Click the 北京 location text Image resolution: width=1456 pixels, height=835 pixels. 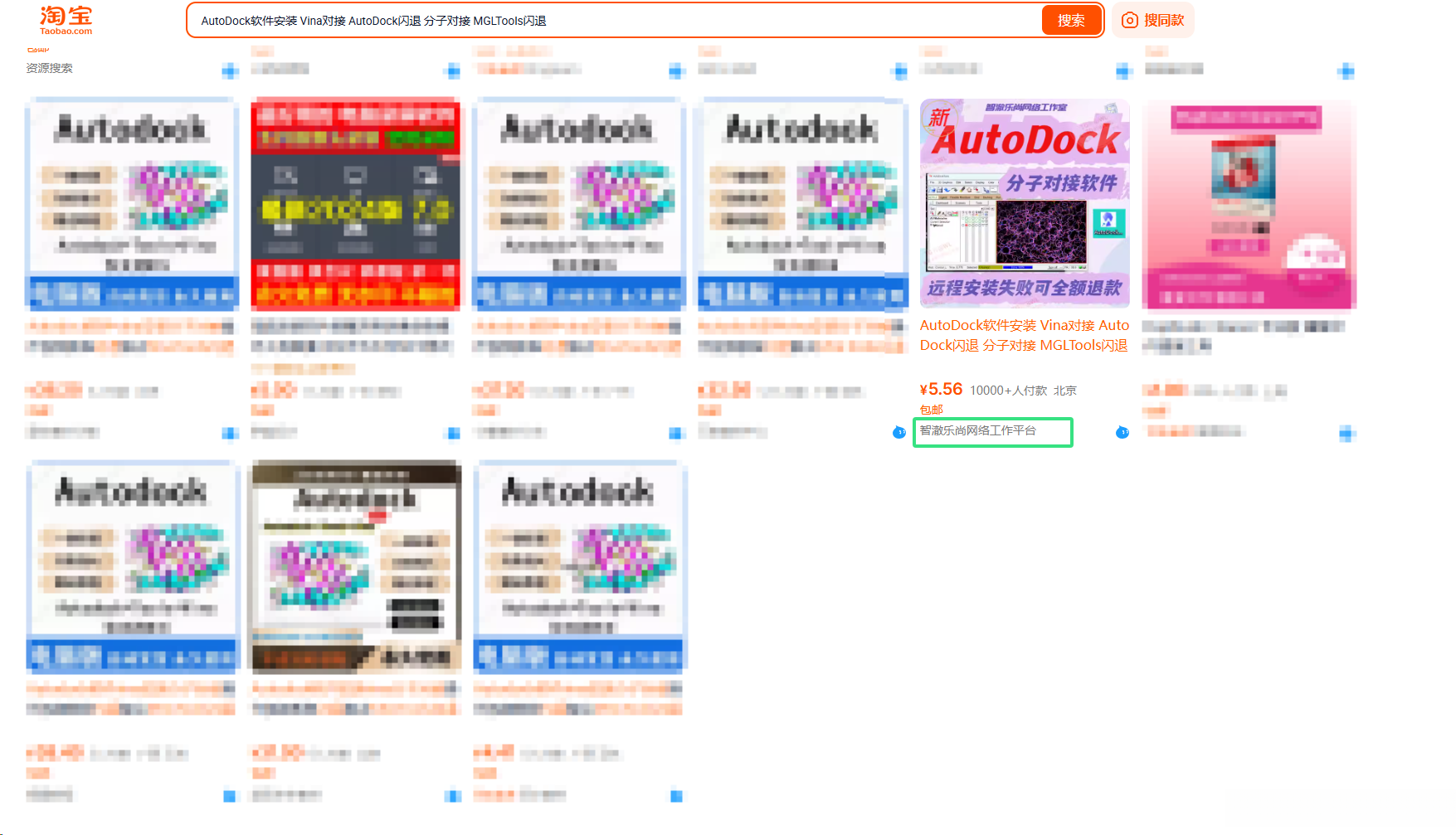(x=1065, y=391)
